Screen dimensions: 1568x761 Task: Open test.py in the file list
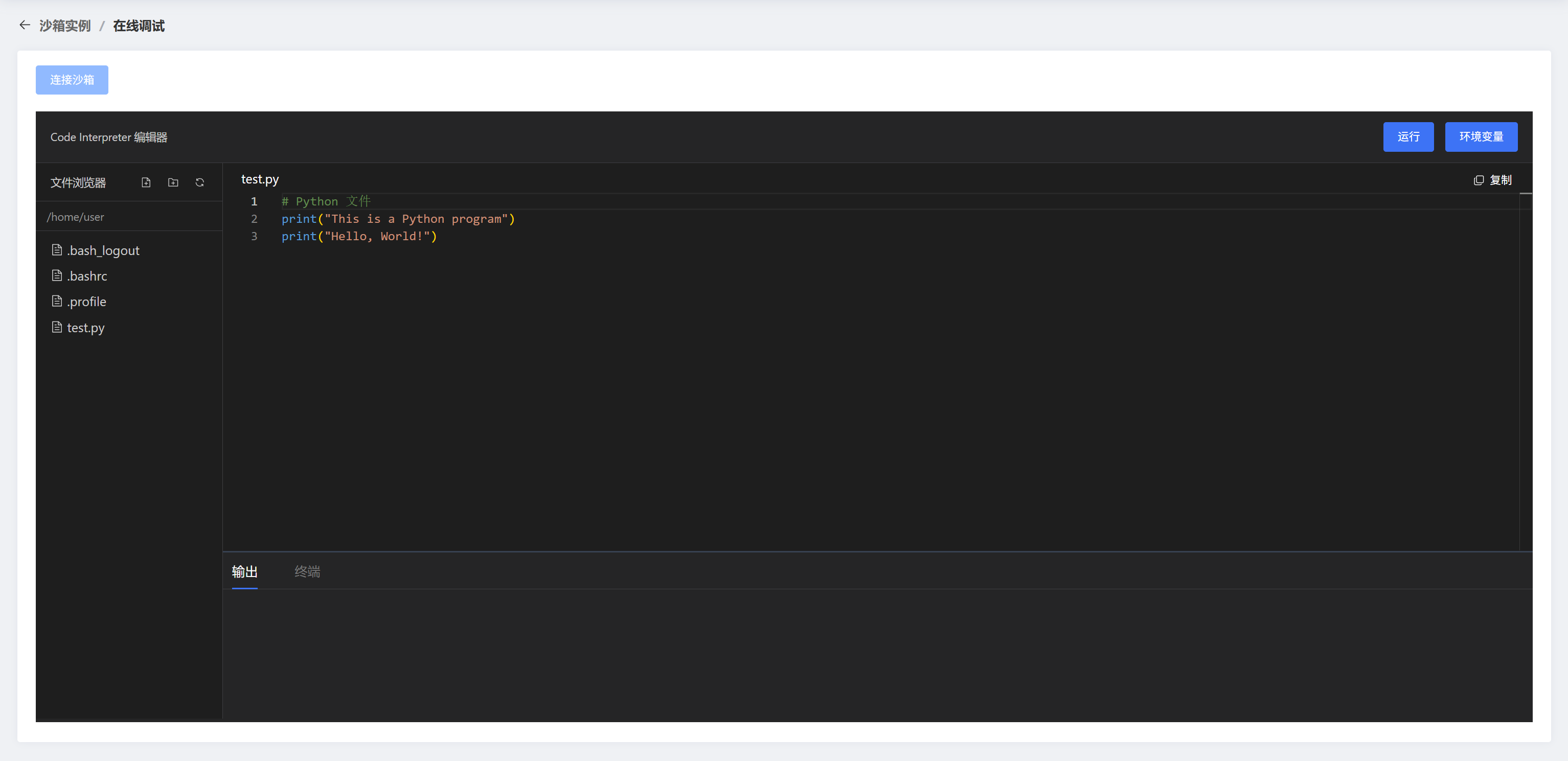click(86, 328)
